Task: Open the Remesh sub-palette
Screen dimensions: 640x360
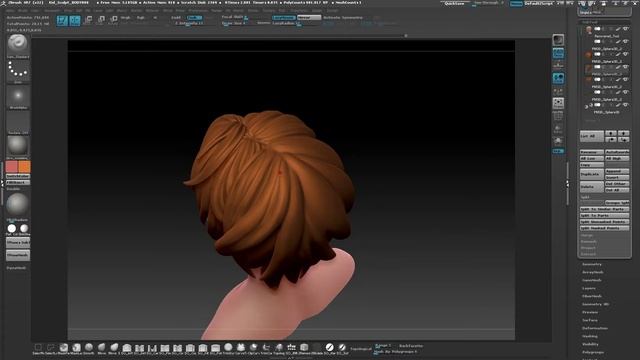Action: pyautogui.click(x=588, y=241)
